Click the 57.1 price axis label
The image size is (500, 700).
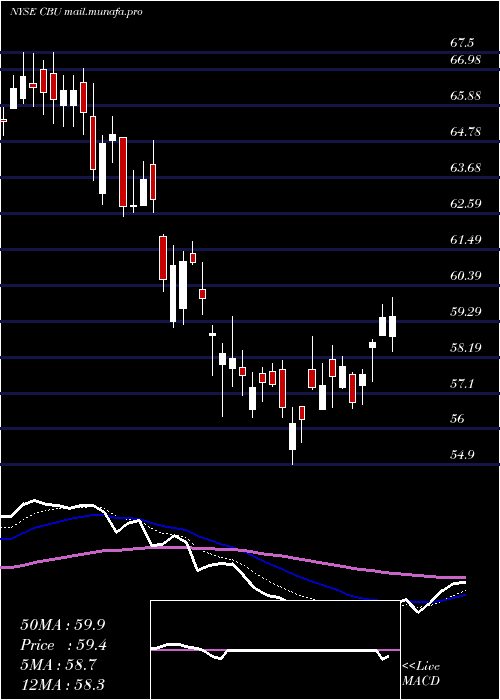tap(462, 383)
